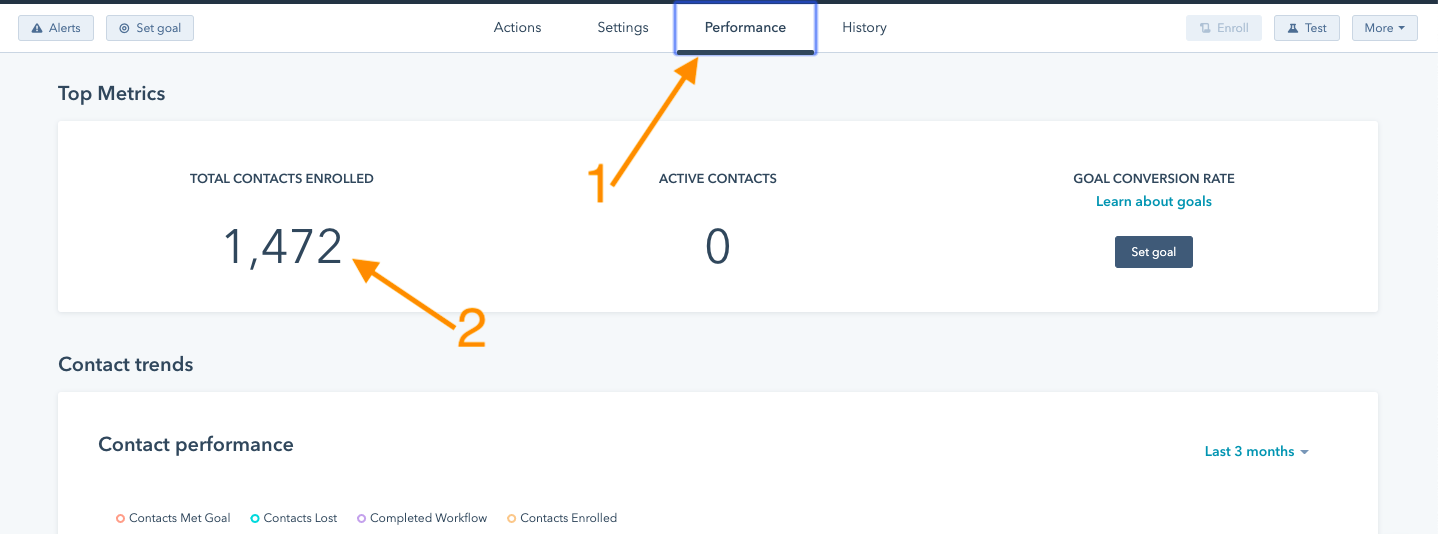Screen dimensions: 1438x534
Task: Click the Active Contacts count of 0
Action: pyautogui.click(x=718, y=246)
